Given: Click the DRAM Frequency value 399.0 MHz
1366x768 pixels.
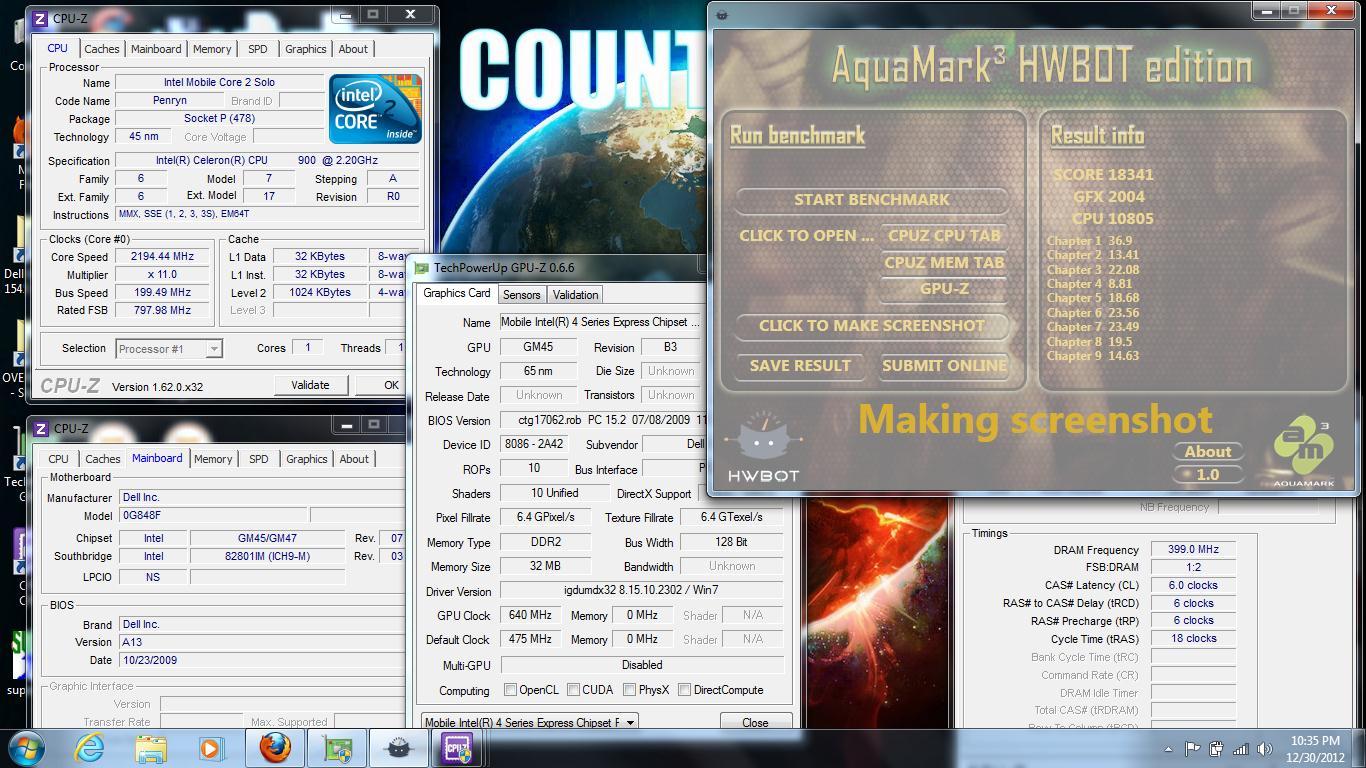Looking at the screenshot, I should (x=1193, y=550).
